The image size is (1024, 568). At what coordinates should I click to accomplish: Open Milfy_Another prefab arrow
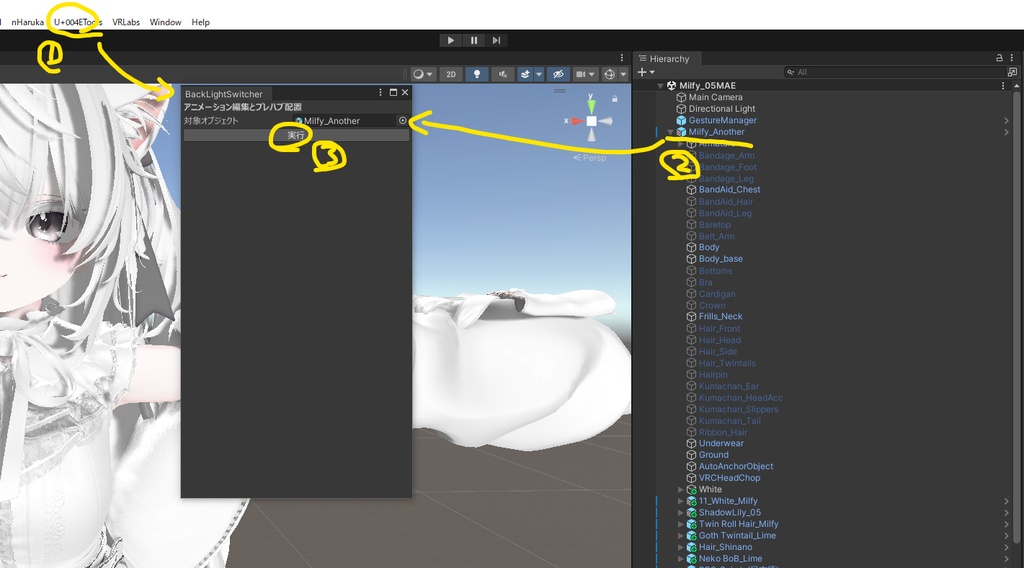pos(1006,132)
